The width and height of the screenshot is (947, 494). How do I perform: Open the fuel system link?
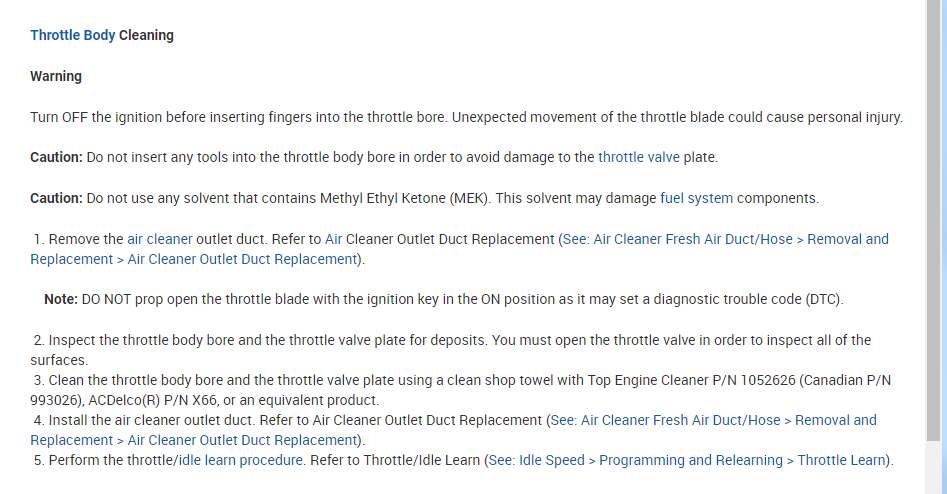[699, 198]
